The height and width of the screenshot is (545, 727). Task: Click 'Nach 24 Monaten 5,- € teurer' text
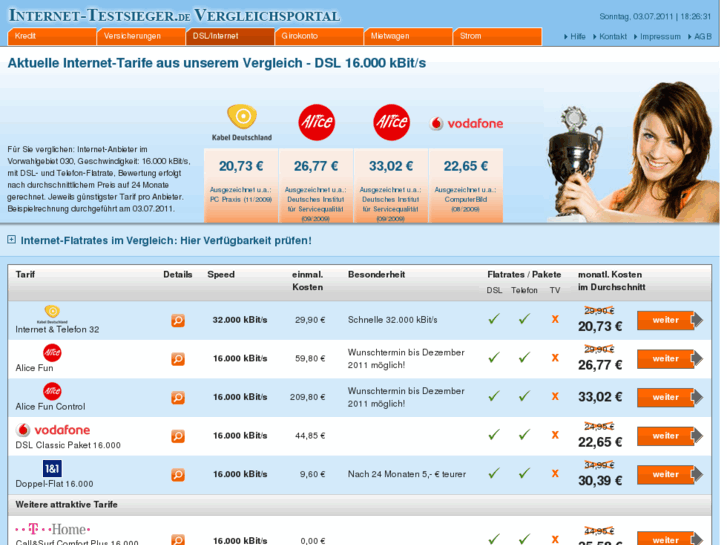click(x=407, y=474)
